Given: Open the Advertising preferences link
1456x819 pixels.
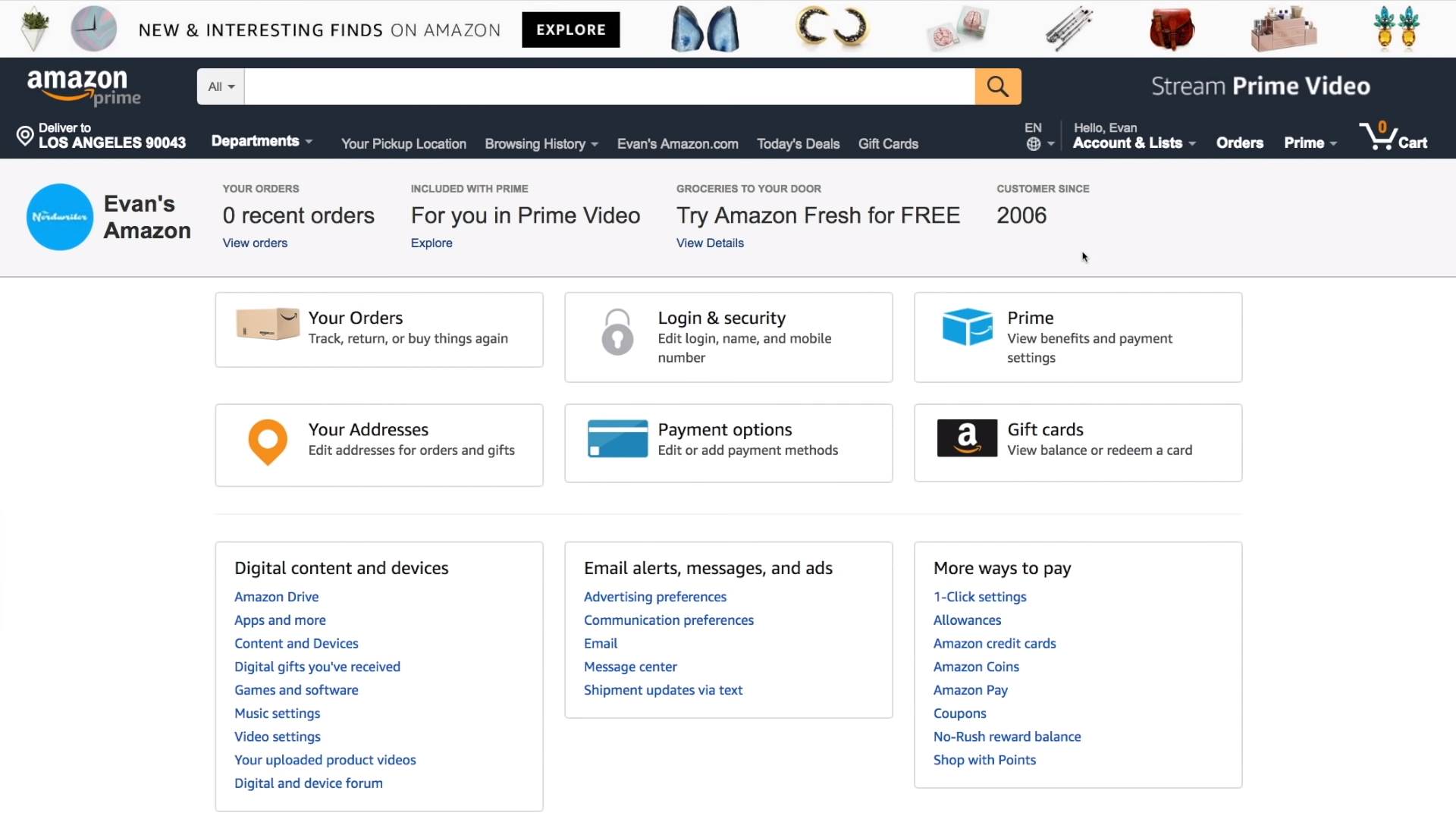Looking at the screenshot, I should pos(654,597).
